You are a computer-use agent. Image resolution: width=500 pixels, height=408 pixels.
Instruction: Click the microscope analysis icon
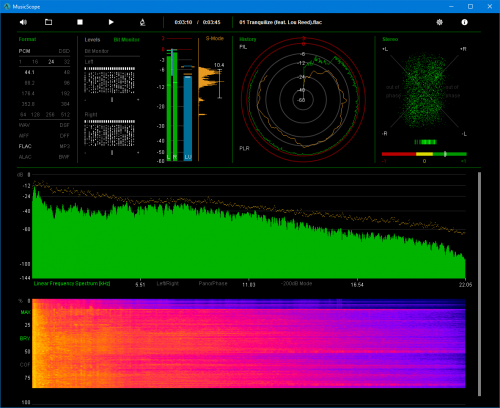point(142,22)
